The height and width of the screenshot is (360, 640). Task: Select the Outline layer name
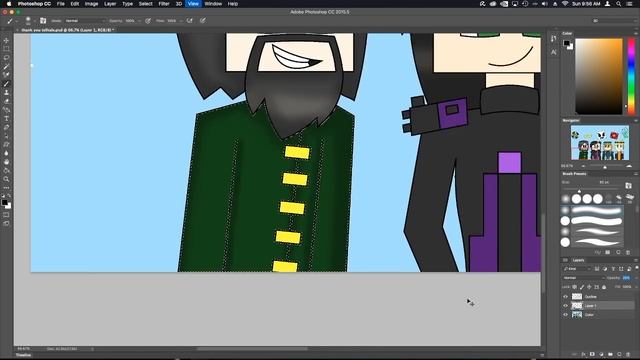(591, 297)
